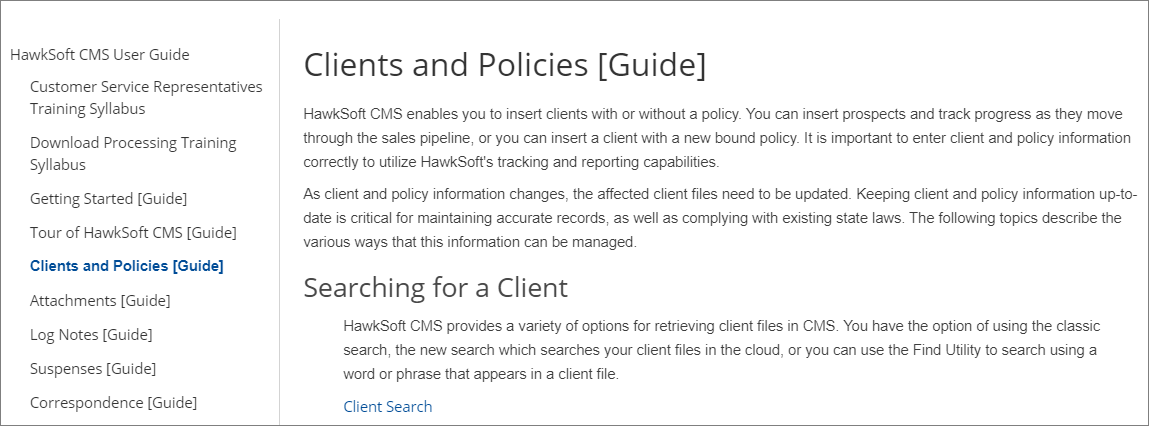The height and width of the screenshot is (426, 1149).
Task: Go to Getting Started guide
Action: click(108, 199)
